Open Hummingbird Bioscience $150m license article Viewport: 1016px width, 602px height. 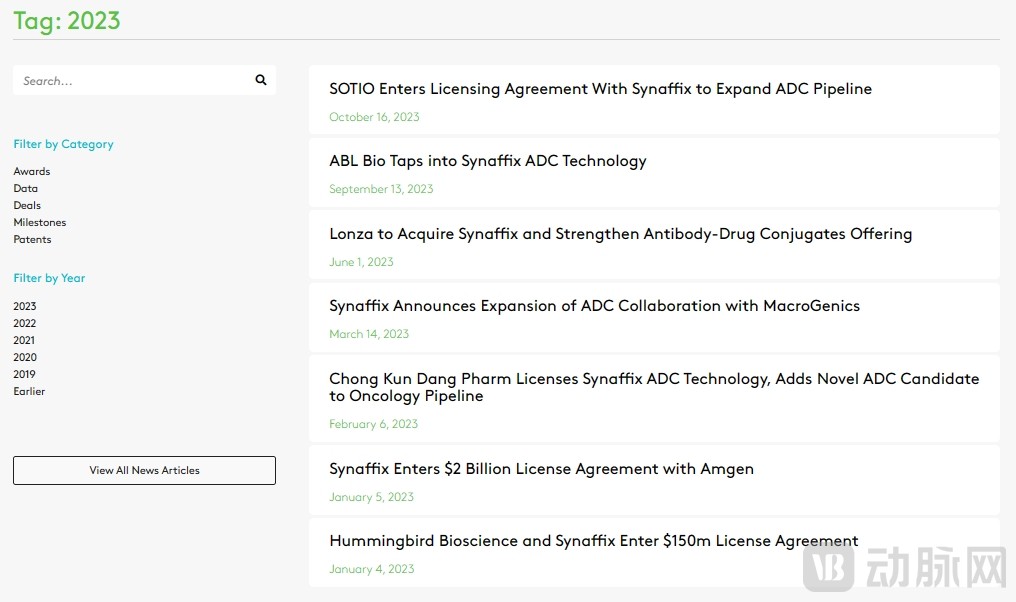point(593,541)
